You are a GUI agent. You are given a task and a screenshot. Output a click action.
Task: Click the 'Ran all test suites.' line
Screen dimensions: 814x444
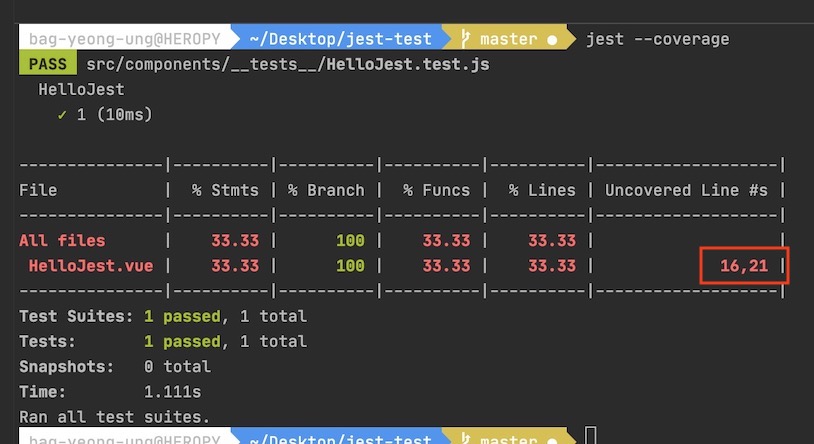115,416
